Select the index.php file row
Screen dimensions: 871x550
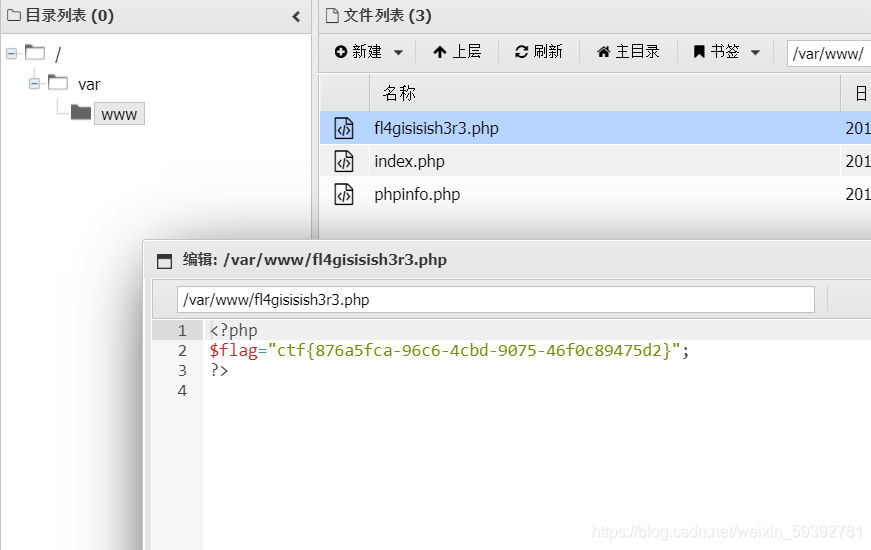(x=595, y=161)
